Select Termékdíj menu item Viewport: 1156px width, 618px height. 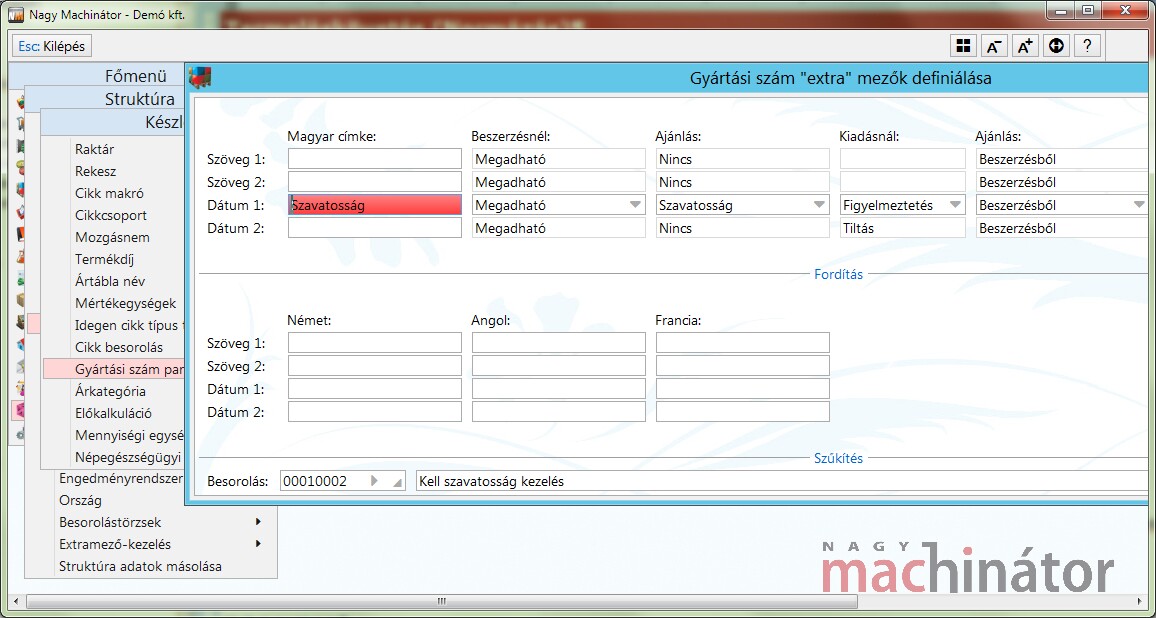pos(104,259)
